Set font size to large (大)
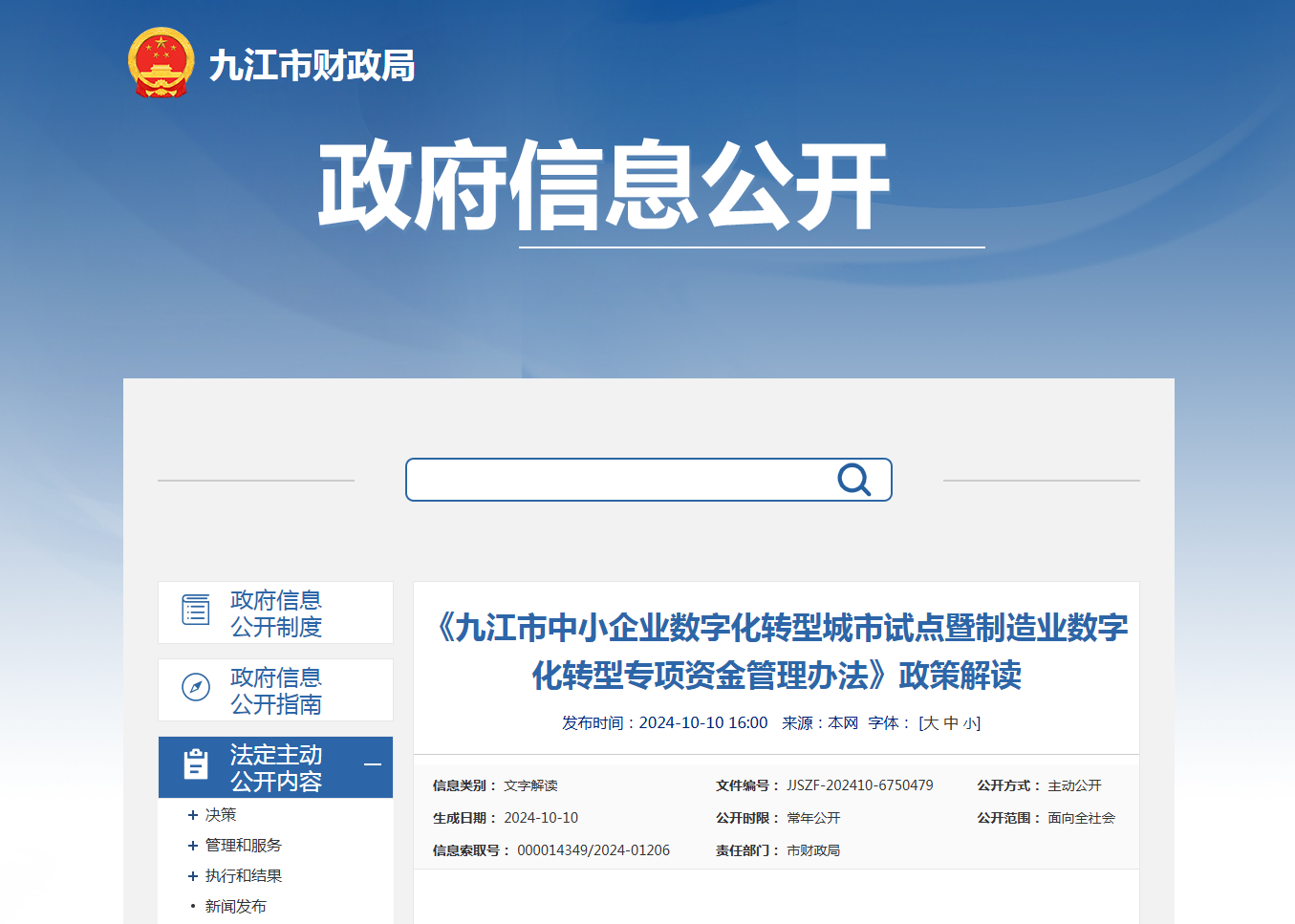This screenshot has height=924, width=1295. tap(930, 723)
